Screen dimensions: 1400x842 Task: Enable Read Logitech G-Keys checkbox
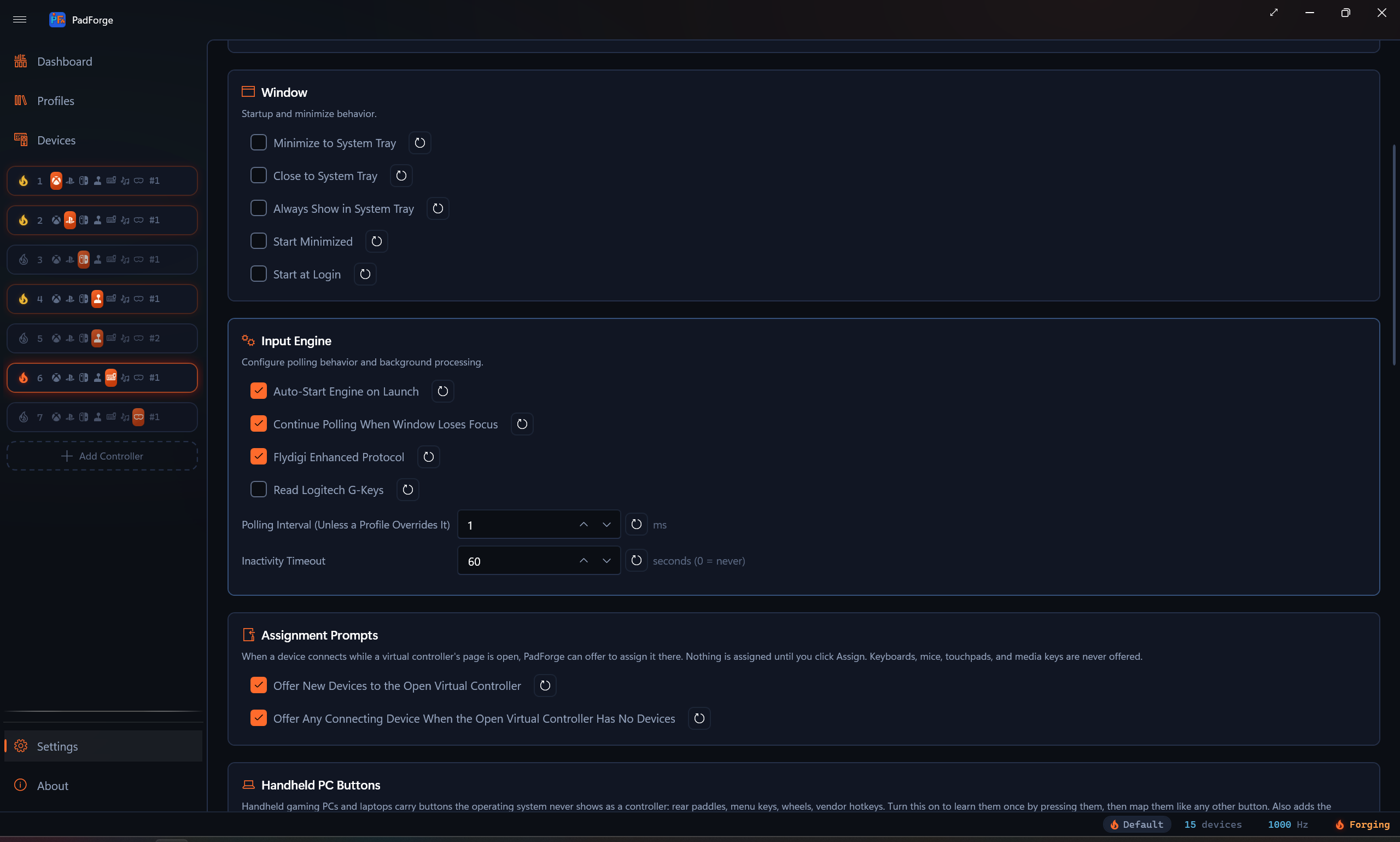coord(259,489)
